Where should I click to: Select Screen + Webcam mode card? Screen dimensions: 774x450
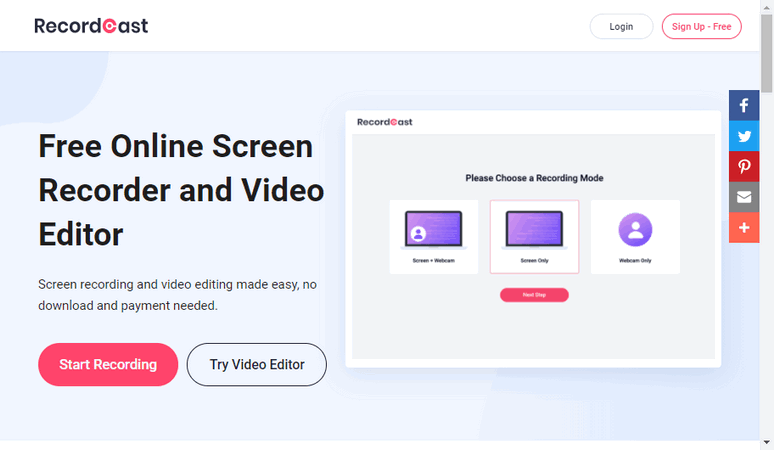coord(434,237)
